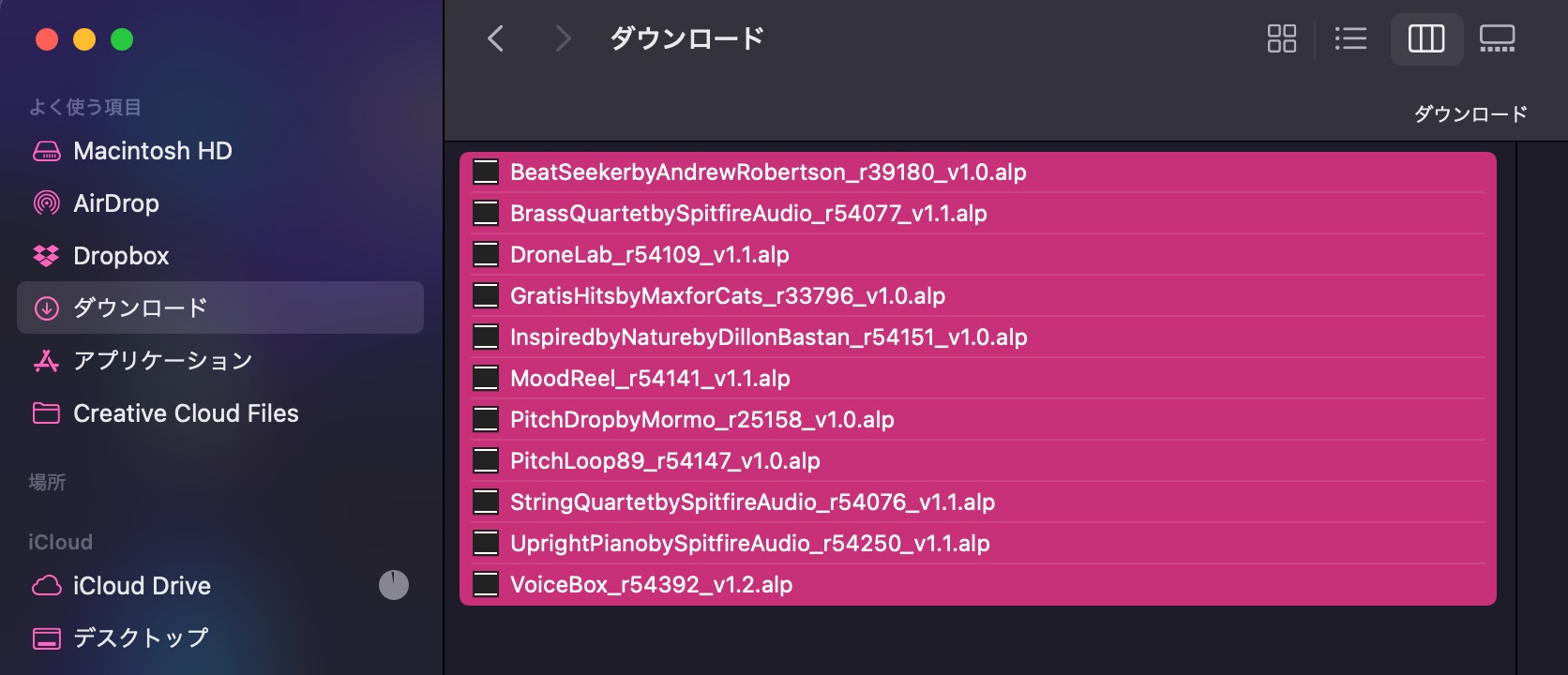Open デスクトップ in sidebar
The height and width of the screenshot is (675, 1568).
click(220, 638)
